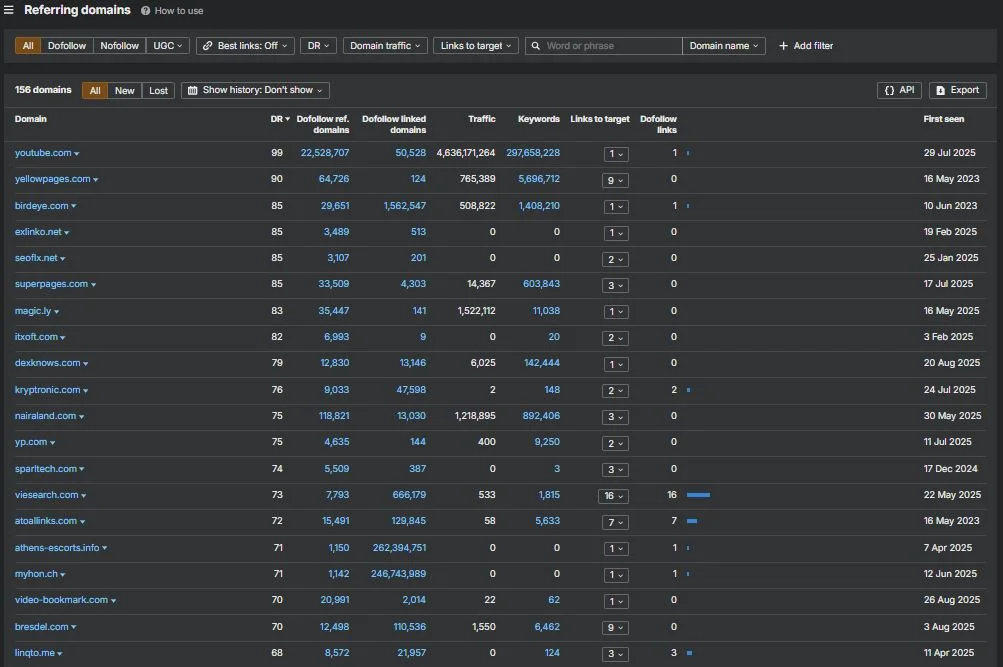Expand links to target for linqto.me
The height and width of the screenshot is (667, 1003).
615,654
